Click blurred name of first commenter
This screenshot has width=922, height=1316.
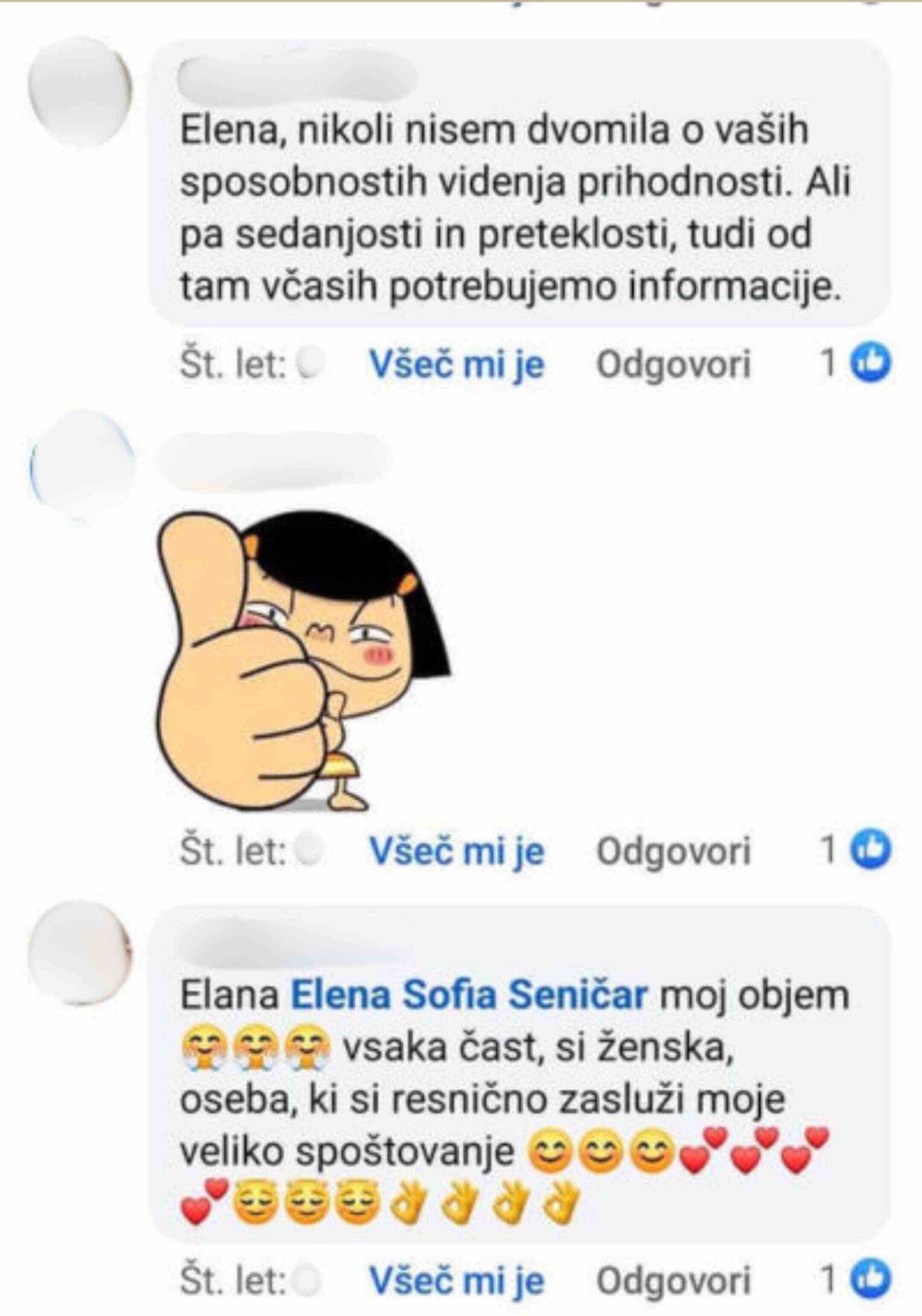[296, 80]
